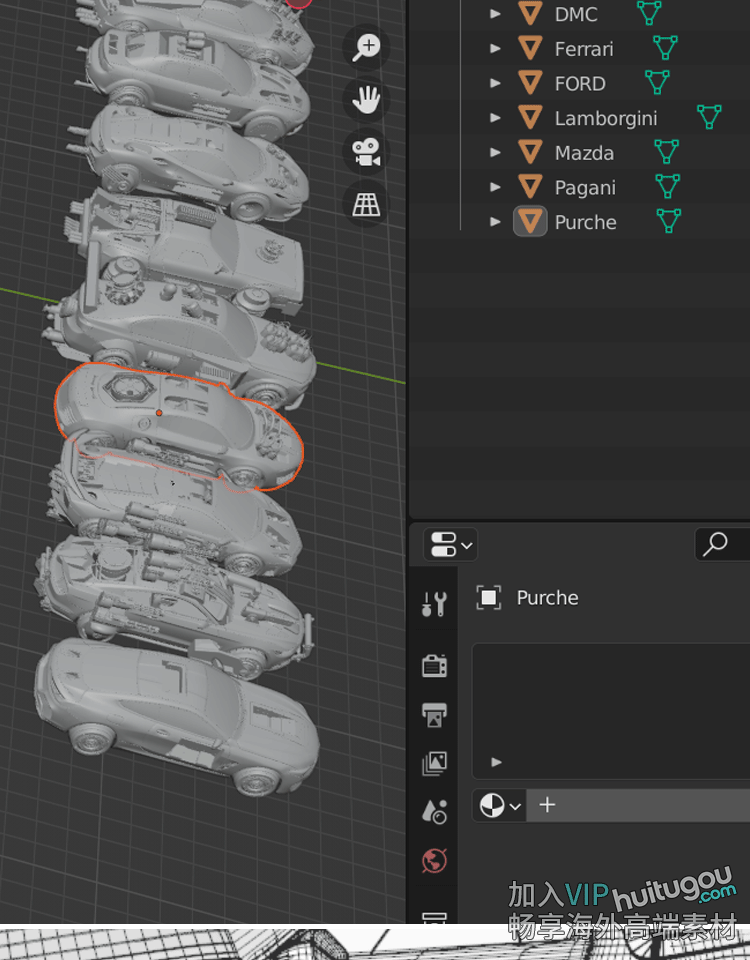The width and height of the screenshot is (750, 960).
Task: Open the World properties tab
Action: (x=434, y=860)
